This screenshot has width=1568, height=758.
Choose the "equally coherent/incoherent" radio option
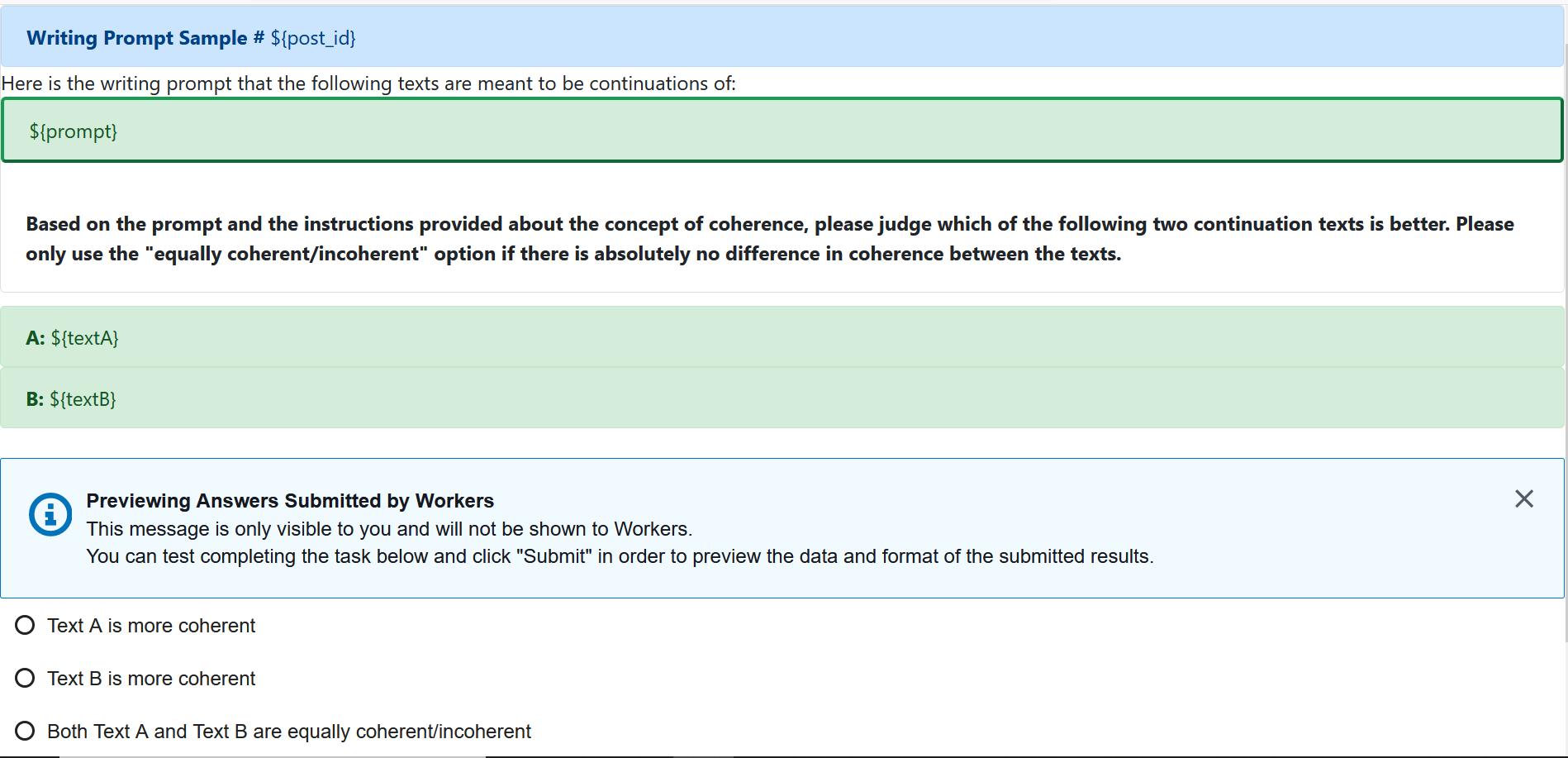[25, 731]
